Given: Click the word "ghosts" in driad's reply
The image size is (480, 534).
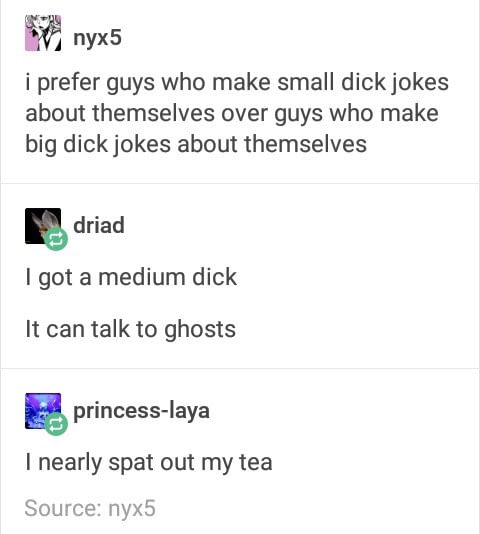Looking at the screenshot, I should point(200,331).
